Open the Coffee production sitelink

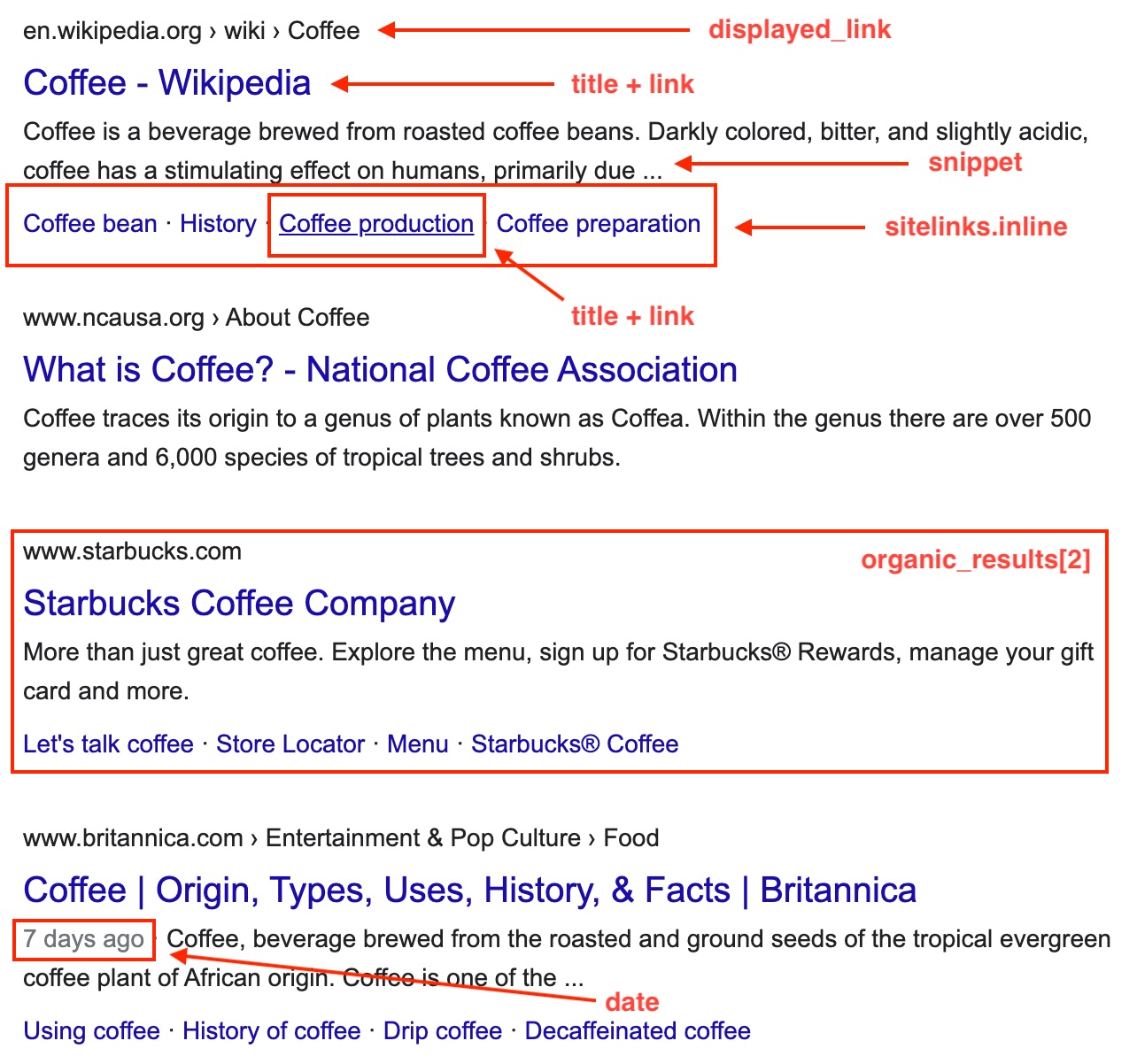click(376, 224)
